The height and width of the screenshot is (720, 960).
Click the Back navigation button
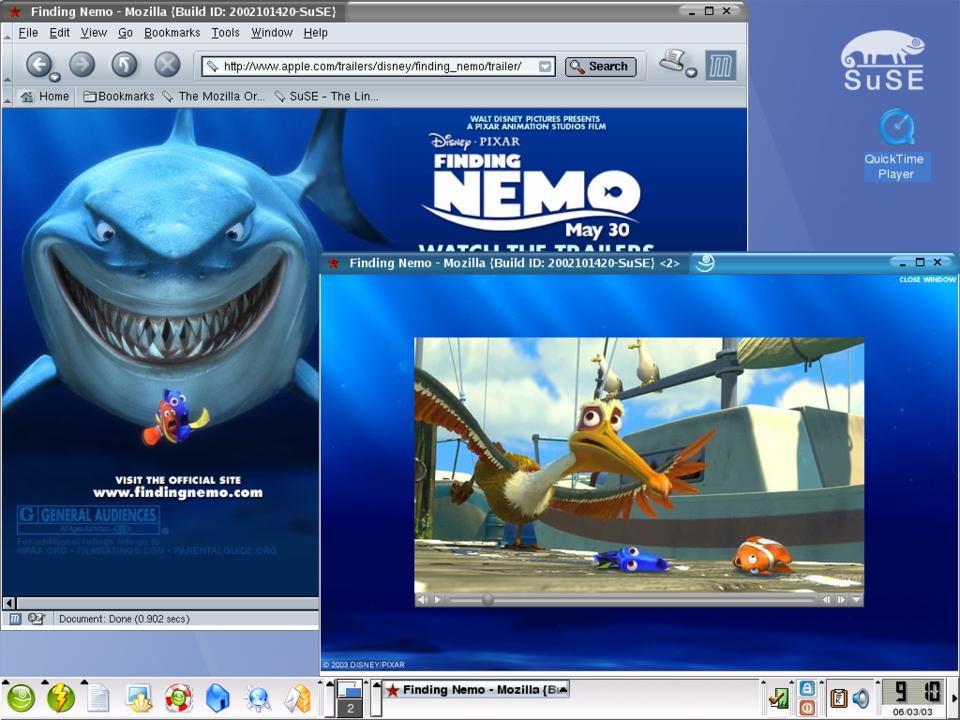pyautogui.click(x=38, y=65)
